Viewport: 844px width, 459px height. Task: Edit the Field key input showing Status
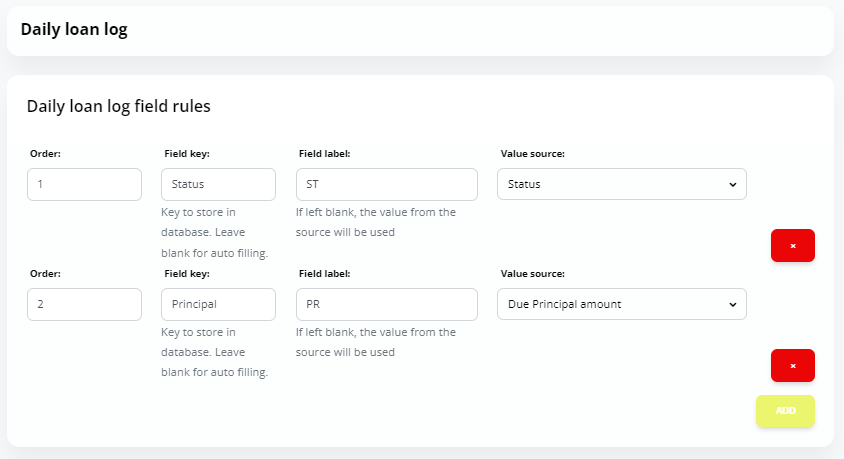click(x=219, y=185)
